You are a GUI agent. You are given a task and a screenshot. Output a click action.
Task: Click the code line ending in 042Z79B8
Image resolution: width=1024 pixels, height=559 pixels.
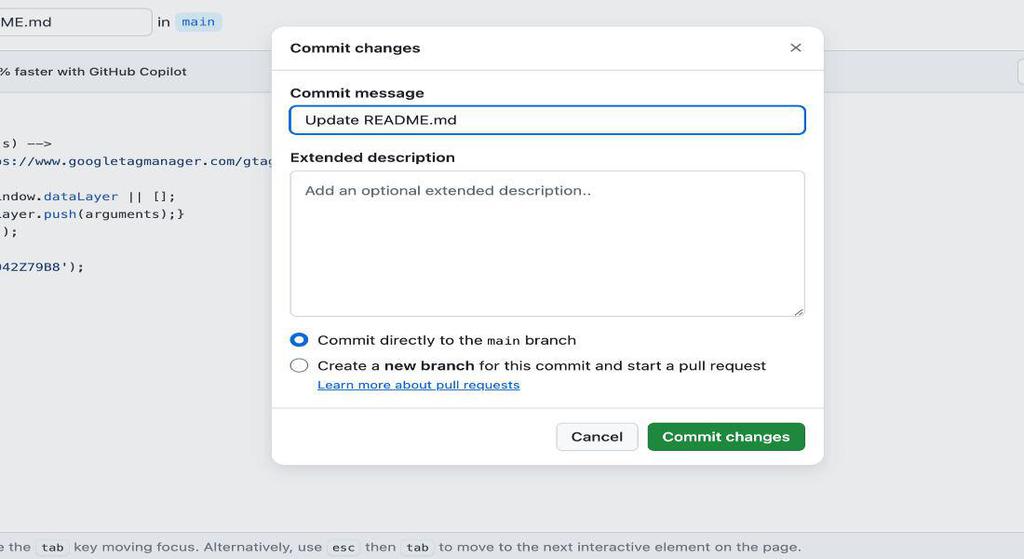(42, 267)
